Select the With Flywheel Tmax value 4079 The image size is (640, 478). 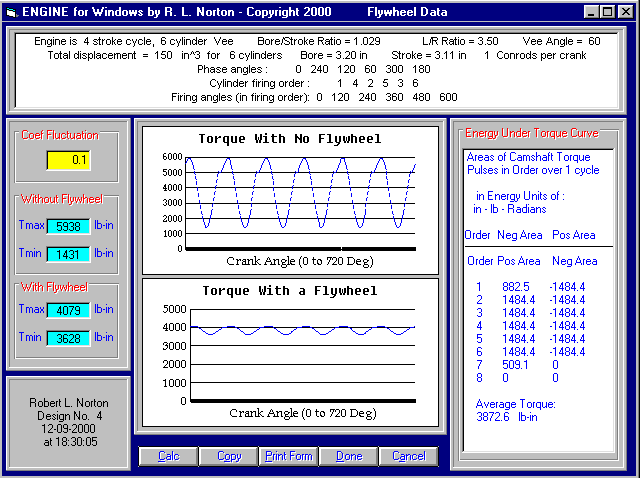[x=68, y=310]
